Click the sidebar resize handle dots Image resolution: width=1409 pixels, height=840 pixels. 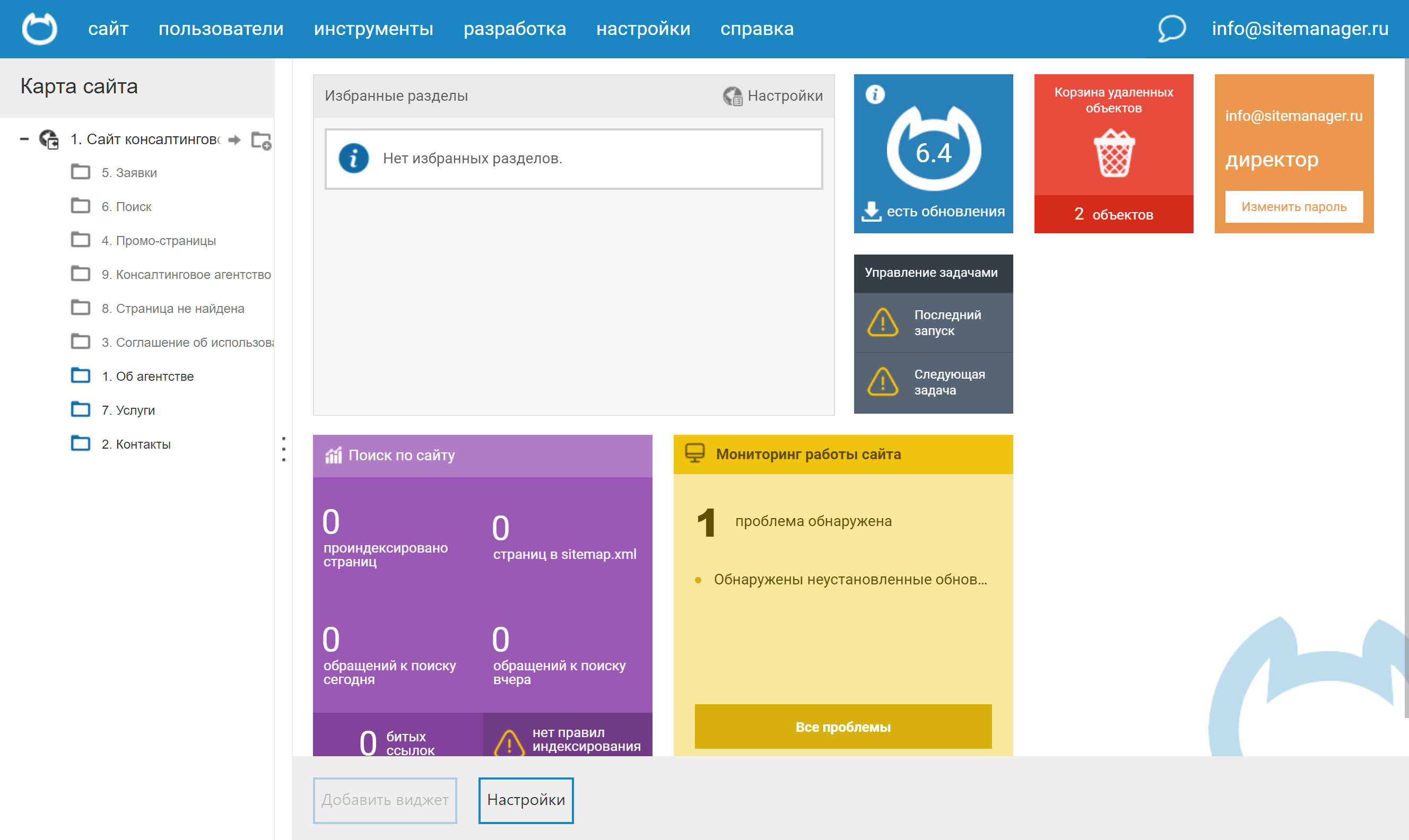click(x=284, y=449)
